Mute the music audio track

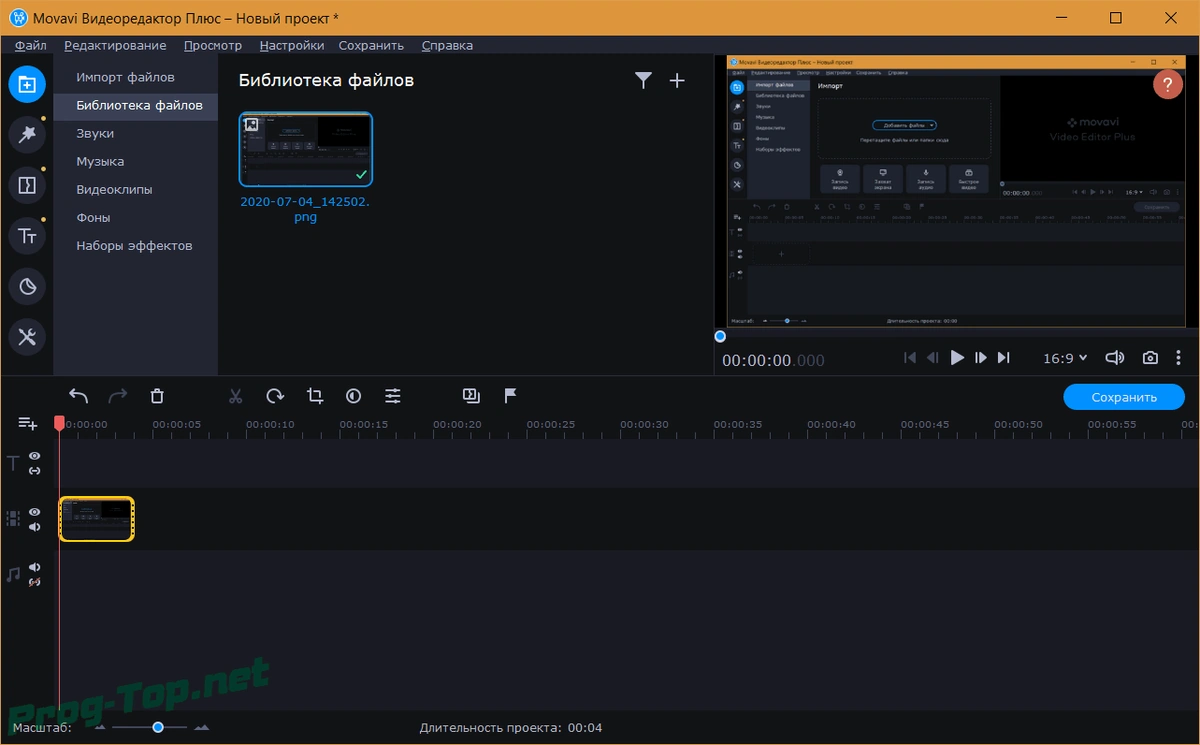coord(34,567)
